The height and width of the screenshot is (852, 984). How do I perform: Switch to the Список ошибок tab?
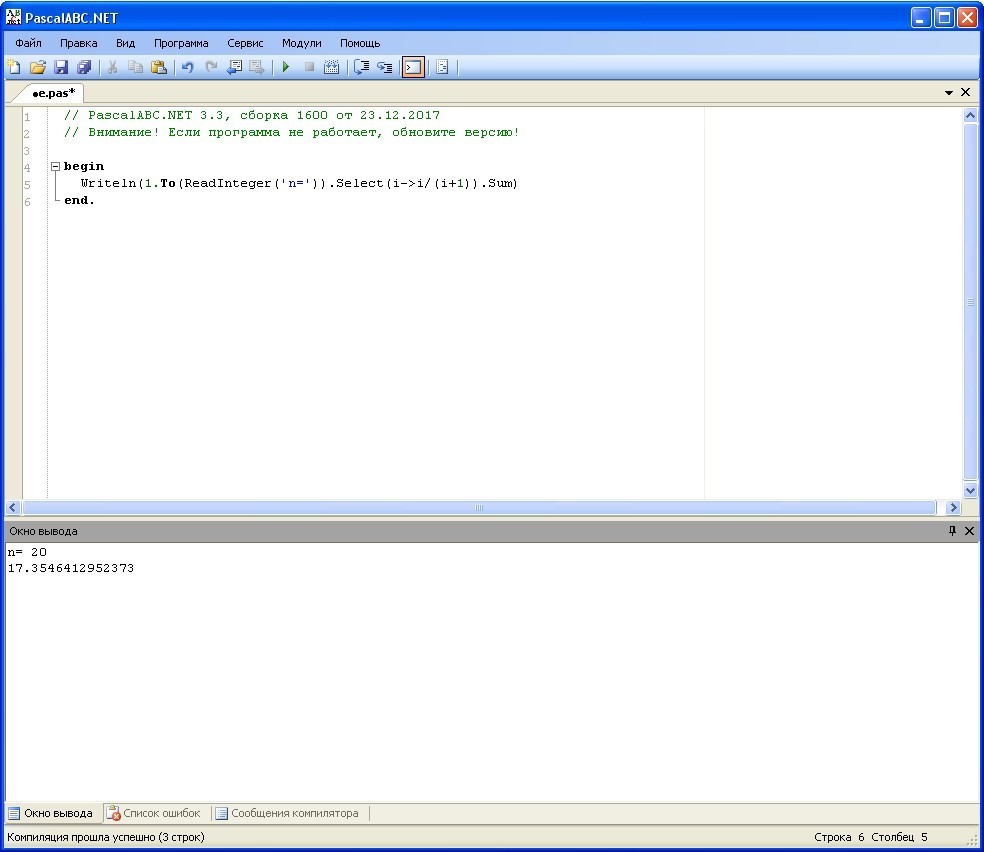tap(154, 813)
